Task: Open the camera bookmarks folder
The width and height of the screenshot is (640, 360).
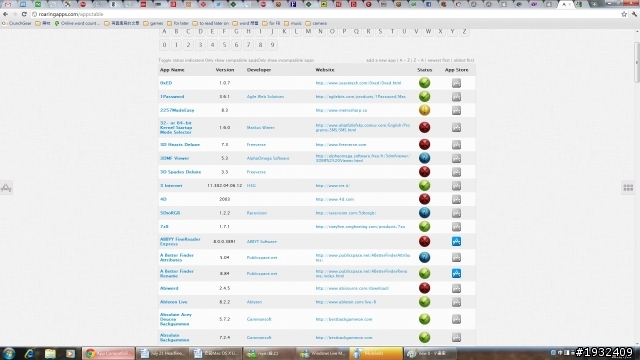Action: 316,23
